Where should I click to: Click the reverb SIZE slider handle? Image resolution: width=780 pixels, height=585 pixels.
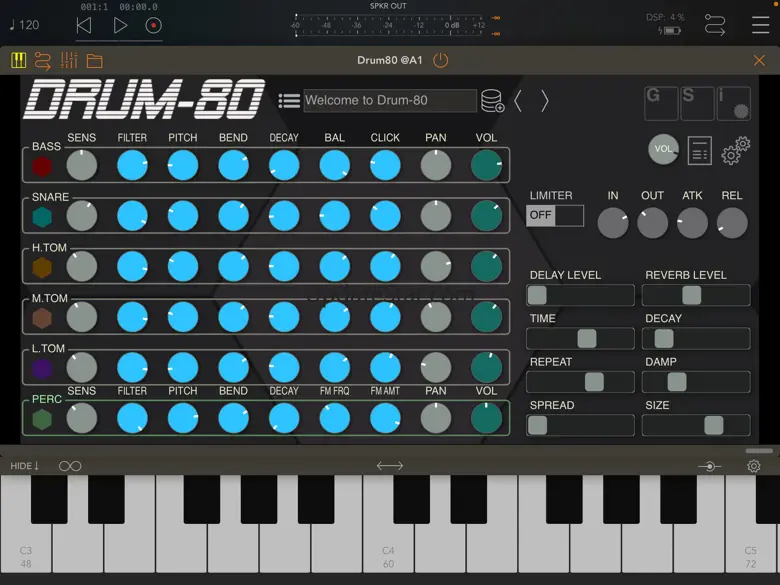pos(713,425)
